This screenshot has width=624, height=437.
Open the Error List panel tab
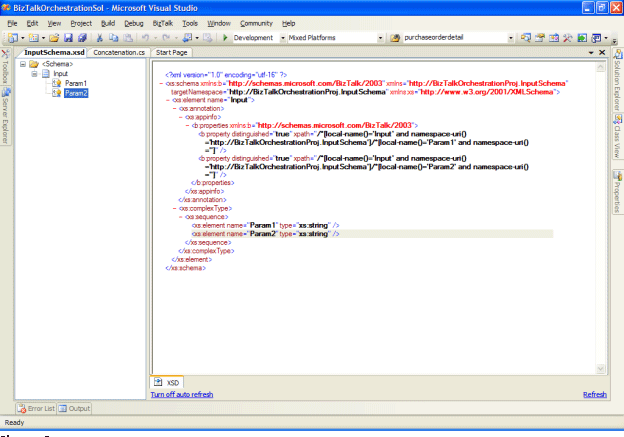[x=36, y=408]
